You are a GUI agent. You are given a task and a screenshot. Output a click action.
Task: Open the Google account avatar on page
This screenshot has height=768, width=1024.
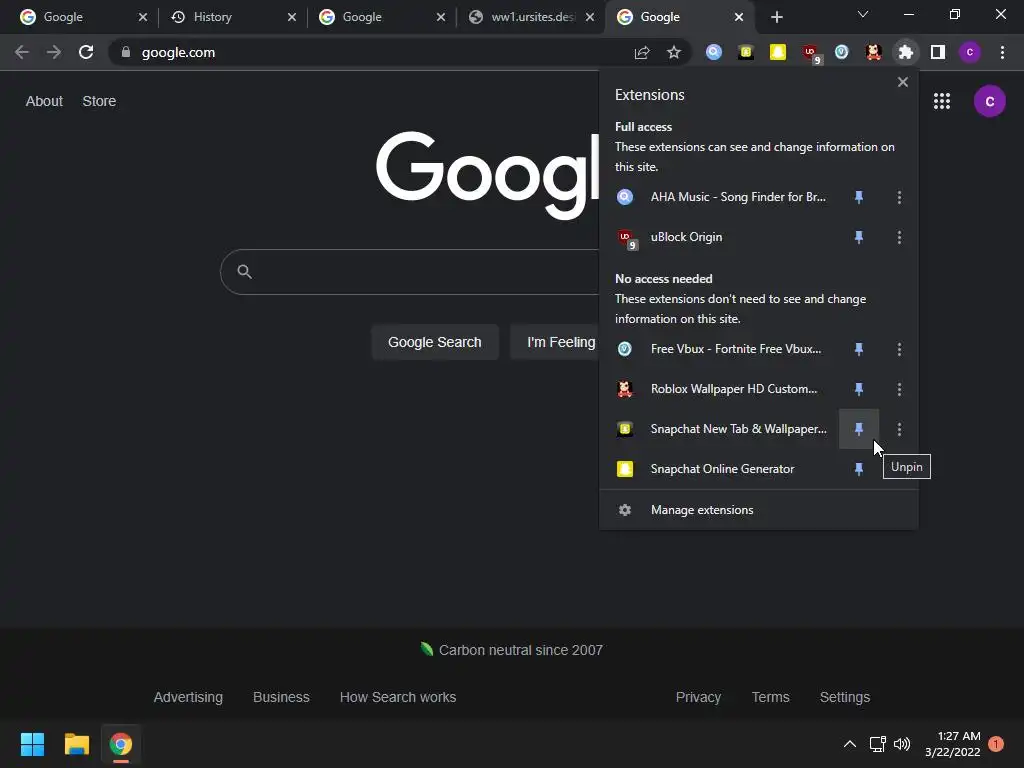989,101
